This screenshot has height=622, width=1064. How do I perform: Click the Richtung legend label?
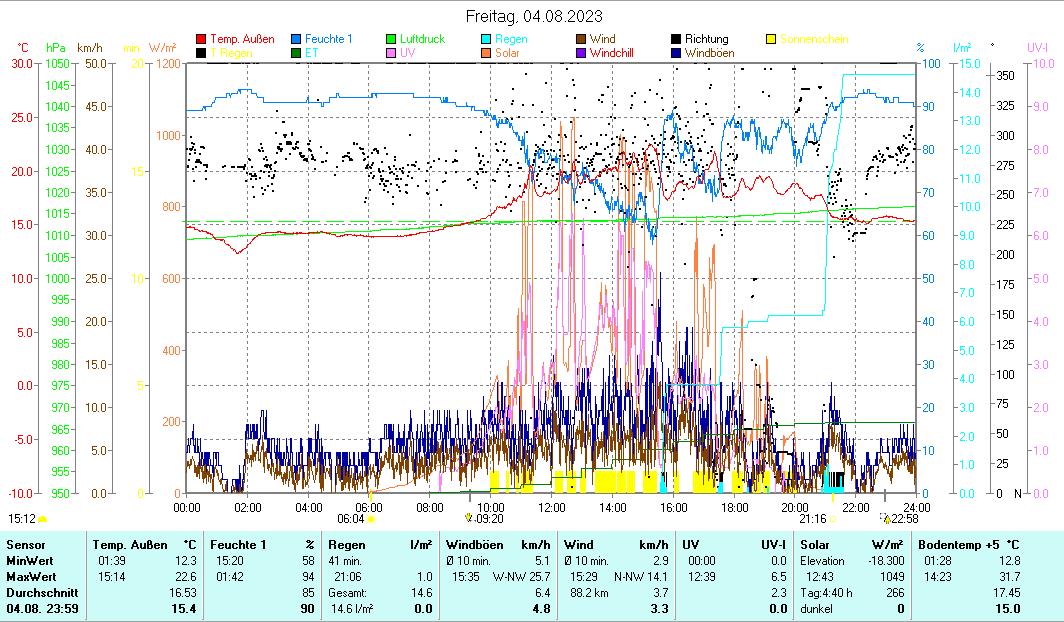(x=706, y=40)
